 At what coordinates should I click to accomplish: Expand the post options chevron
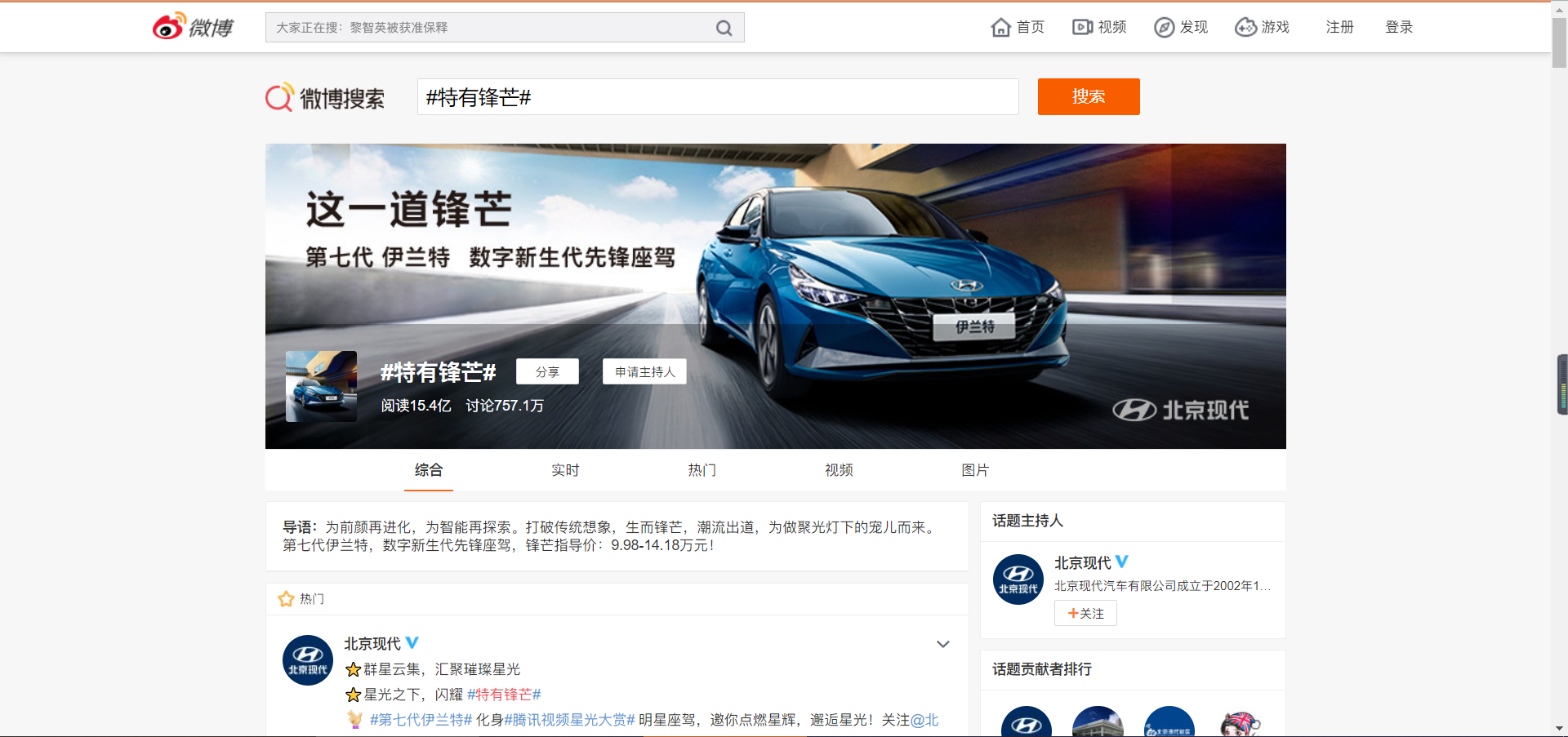point(943,644)
